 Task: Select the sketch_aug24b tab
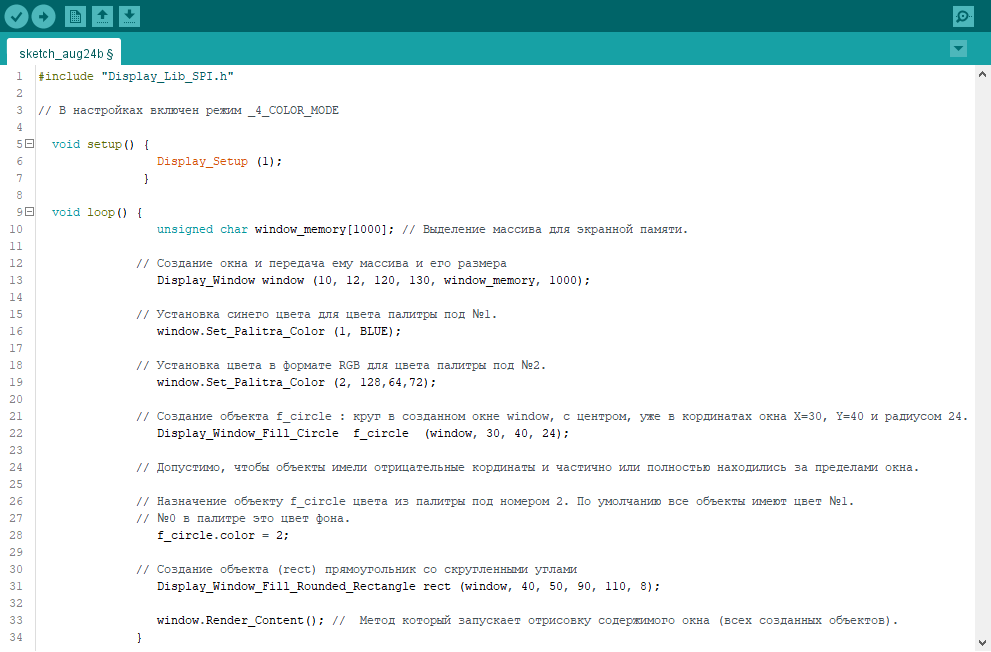click(64, 53)
